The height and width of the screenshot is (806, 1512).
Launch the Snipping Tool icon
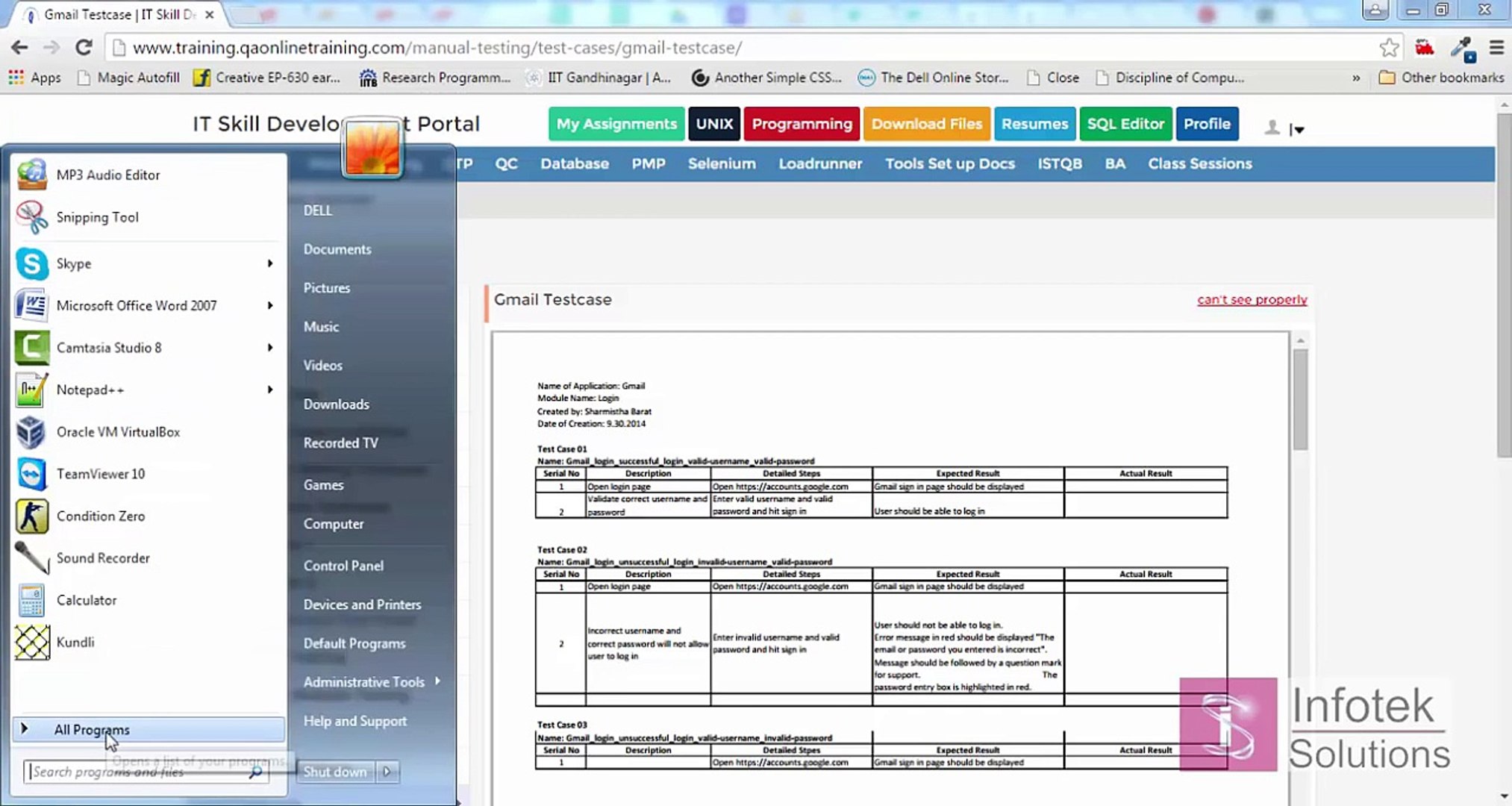[x=31, y=217]
